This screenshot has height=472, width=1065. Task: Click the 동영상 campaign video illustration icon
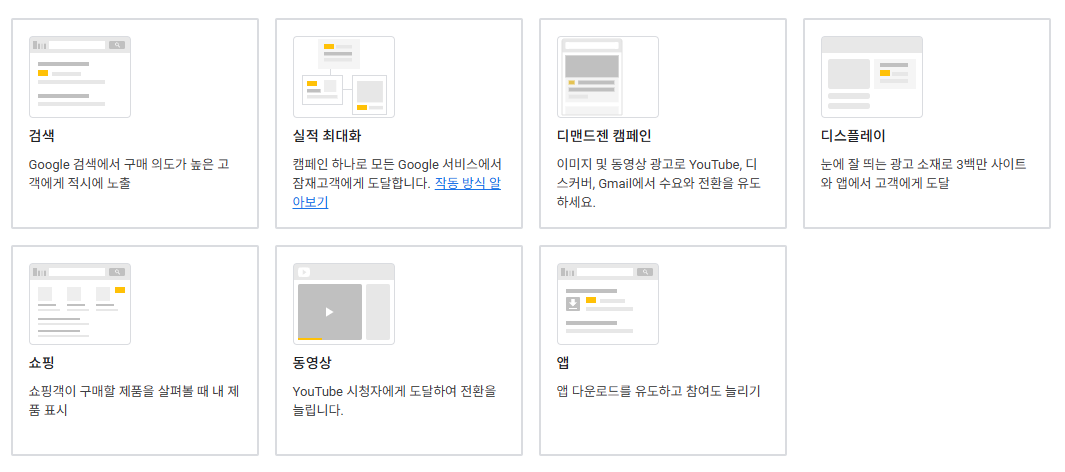(x=344, y=304)
